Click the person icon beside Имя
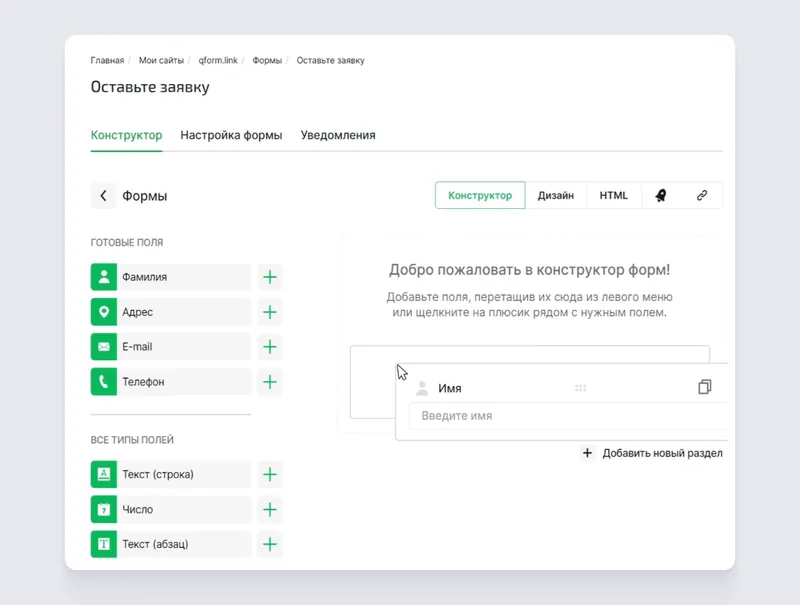The height and width of the screenshot is (605, 800). (422, 388)
